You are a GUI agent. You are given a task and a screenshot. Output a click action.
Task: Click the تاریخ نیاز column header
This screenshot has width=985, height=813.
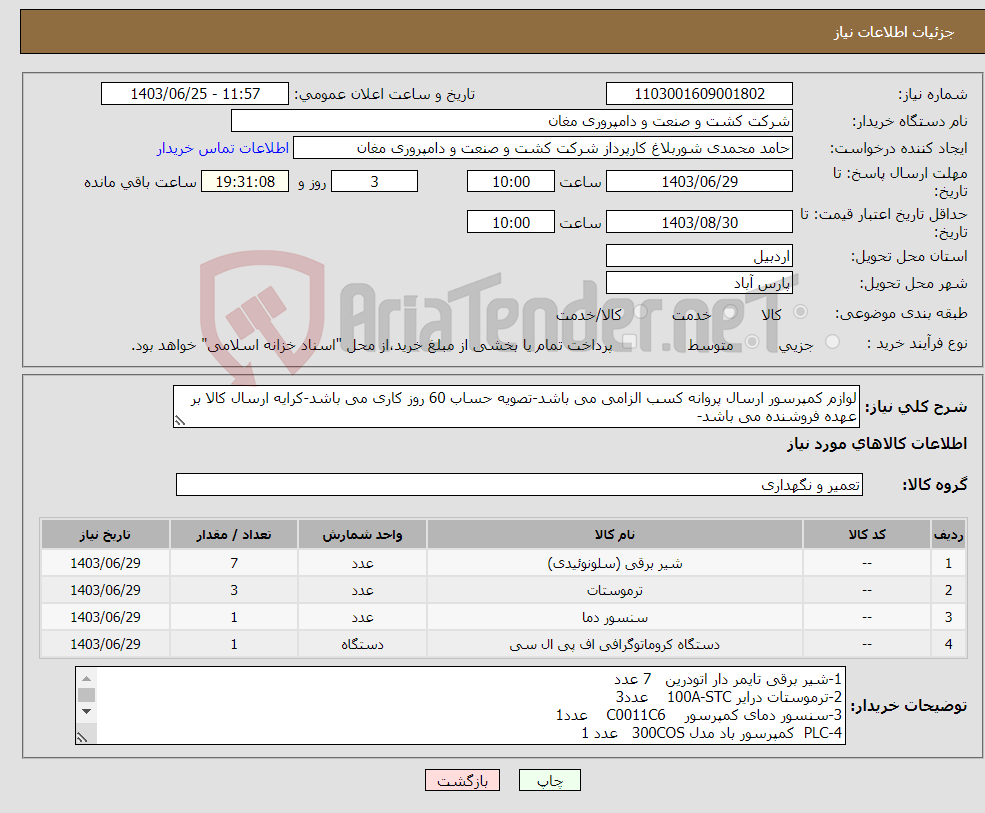point(105,535)
